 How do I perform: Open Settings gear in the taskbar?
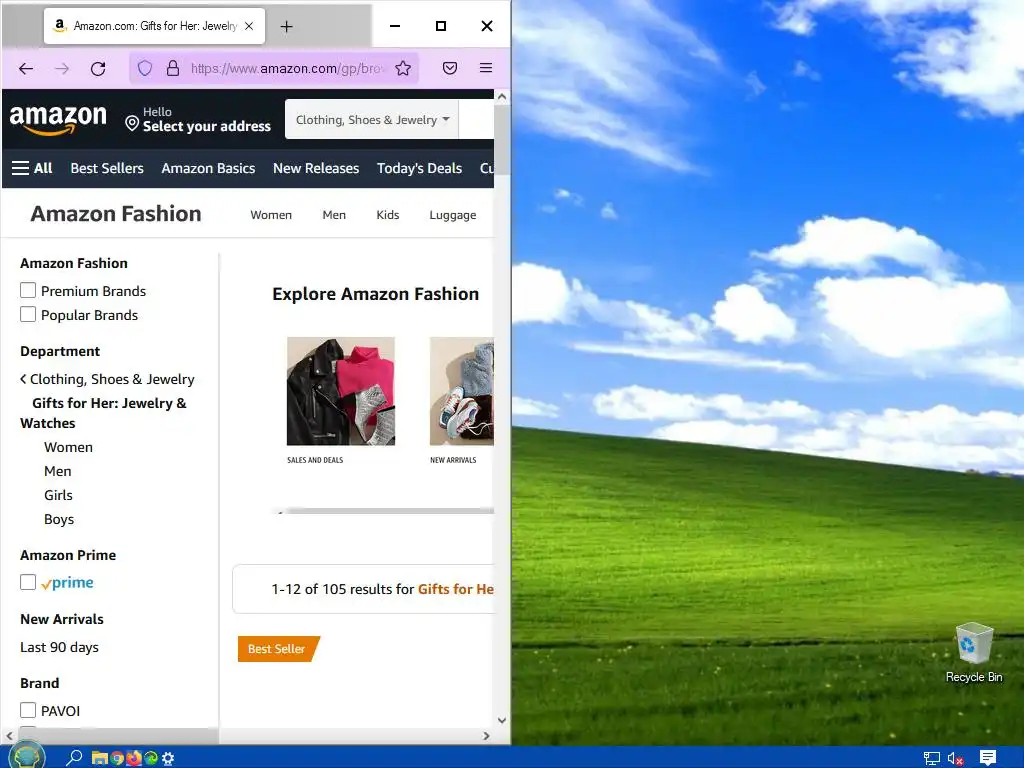(168, 758)
